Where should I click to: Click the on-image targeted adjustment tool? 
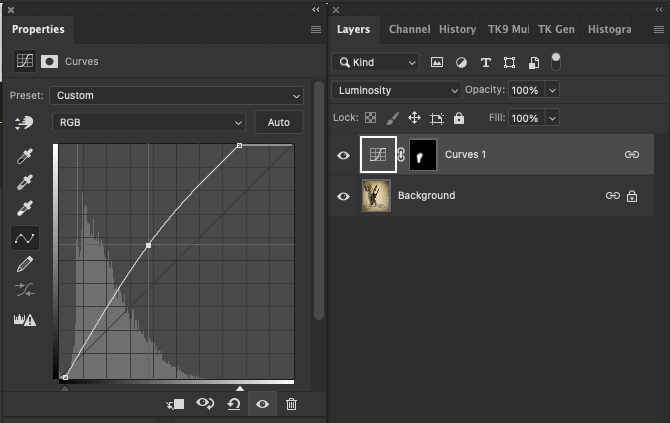coord(26,122)
